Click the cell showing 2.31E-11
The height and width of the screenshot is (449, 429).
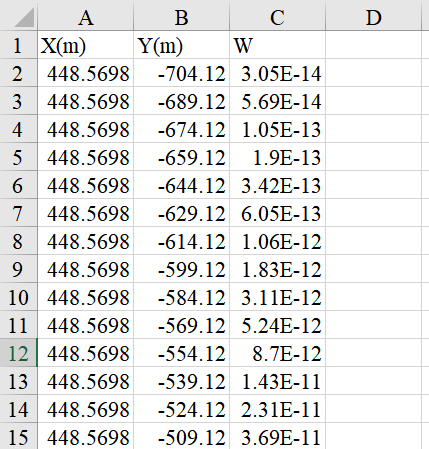pos(277,409)
